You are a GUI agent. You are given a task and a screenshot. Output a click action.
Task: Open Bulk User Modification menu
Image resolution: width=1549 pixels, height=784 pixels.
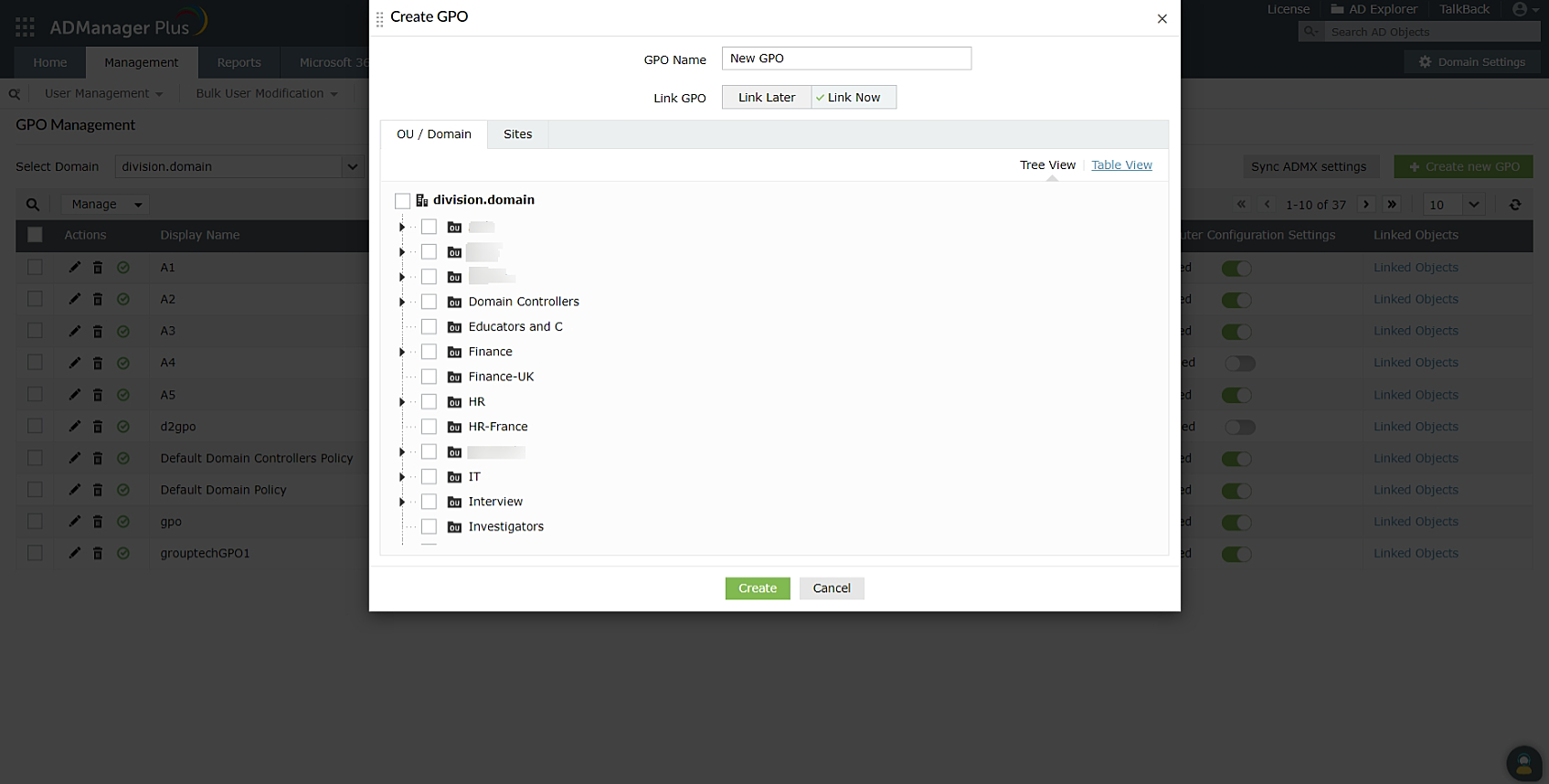(266, 93)
